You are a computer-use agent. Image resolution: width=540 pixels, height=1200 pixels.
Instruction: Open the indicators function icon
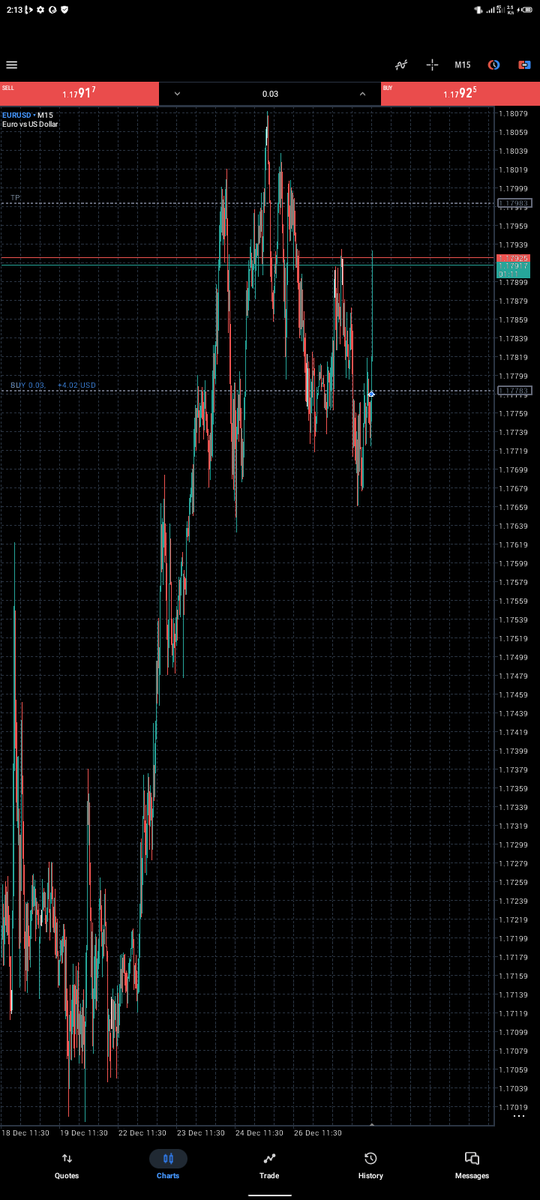point(402,65)
